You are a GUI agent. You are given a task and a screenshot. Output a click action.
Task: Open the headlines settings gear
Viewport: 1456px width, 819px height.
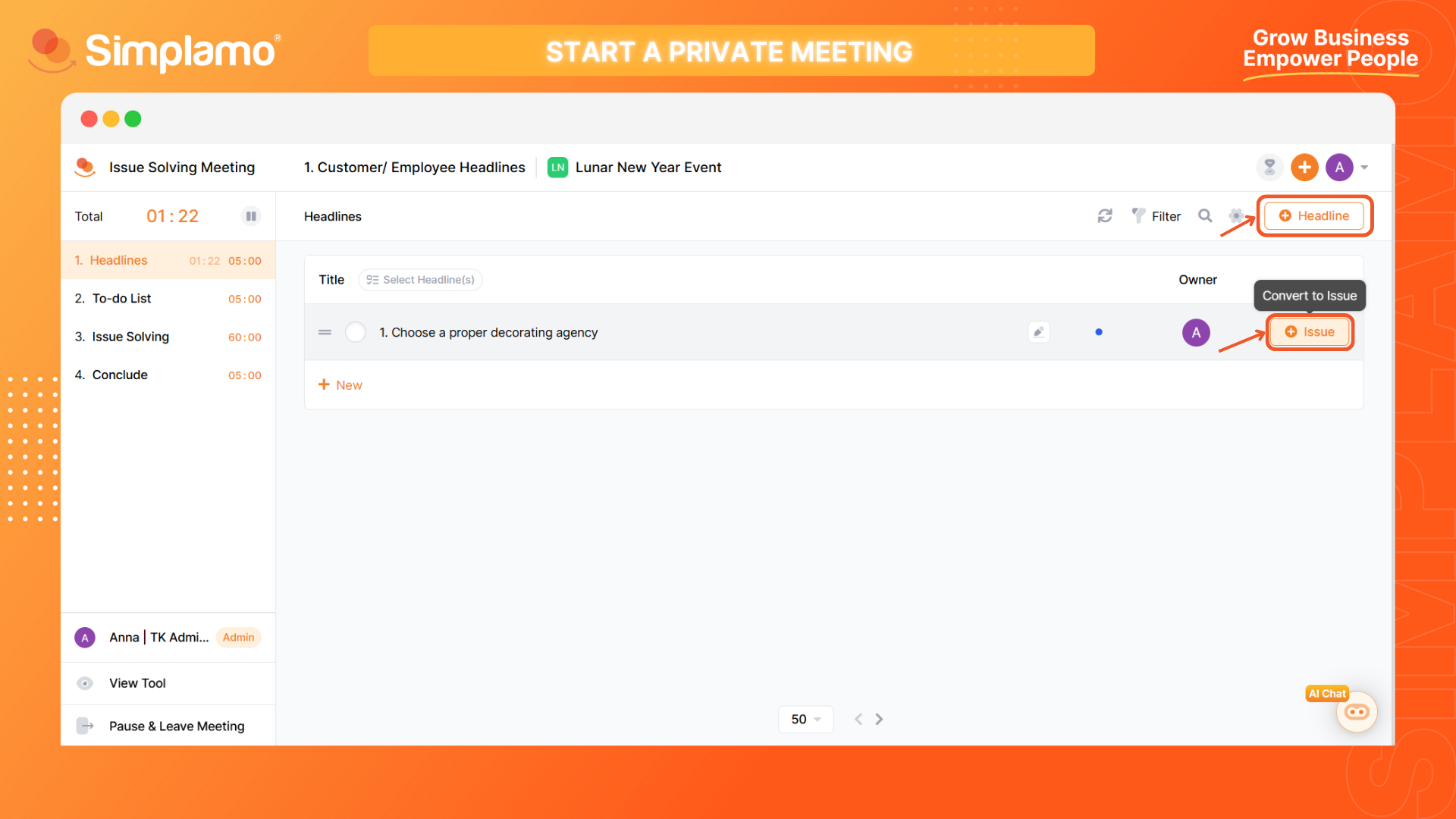tap(1236, 216)
